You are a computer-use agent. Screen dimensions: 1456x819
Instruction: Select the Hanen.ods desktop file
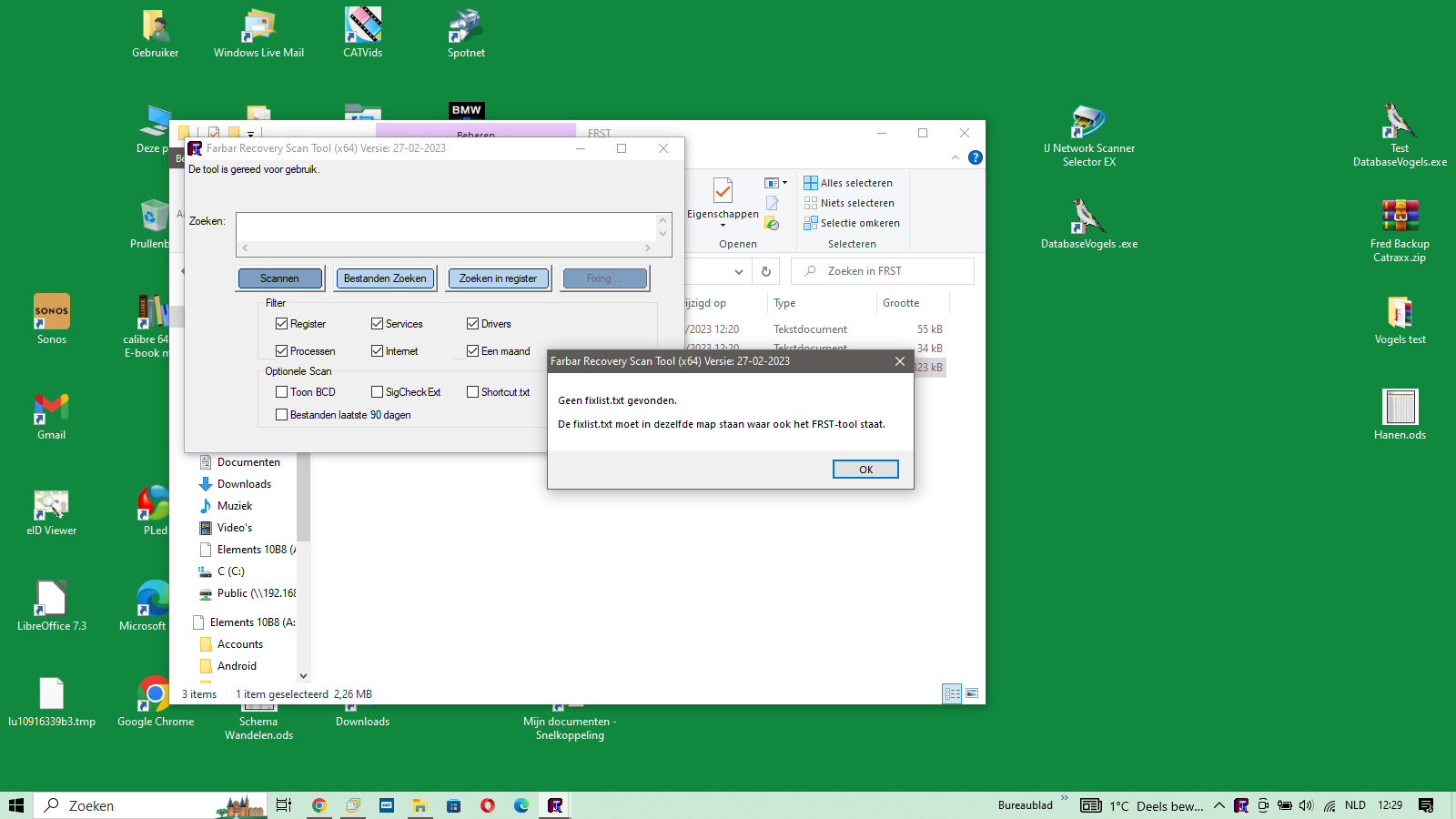coord(1400,414)
